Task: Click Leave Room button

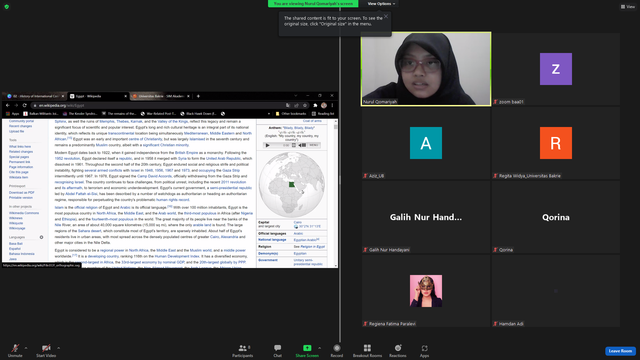Action: (x=620, y=351)
